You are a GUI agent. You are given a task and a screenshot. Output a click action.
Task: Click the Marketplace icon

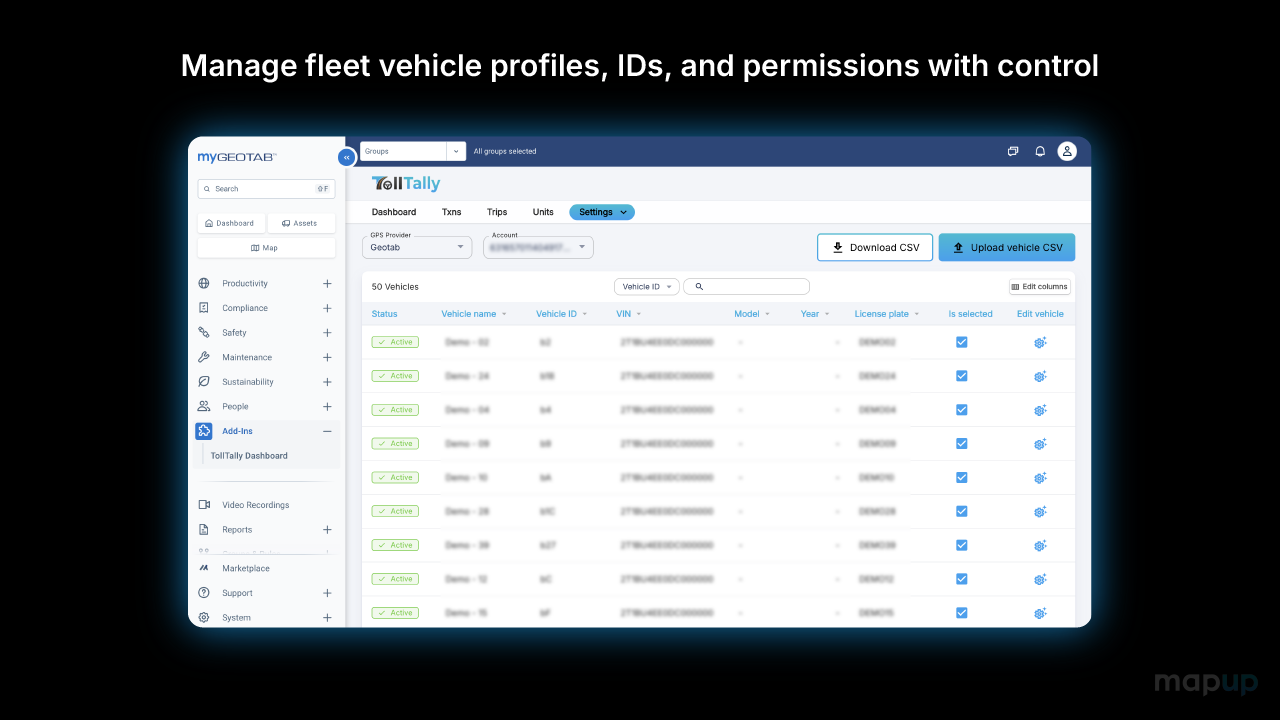204,568
